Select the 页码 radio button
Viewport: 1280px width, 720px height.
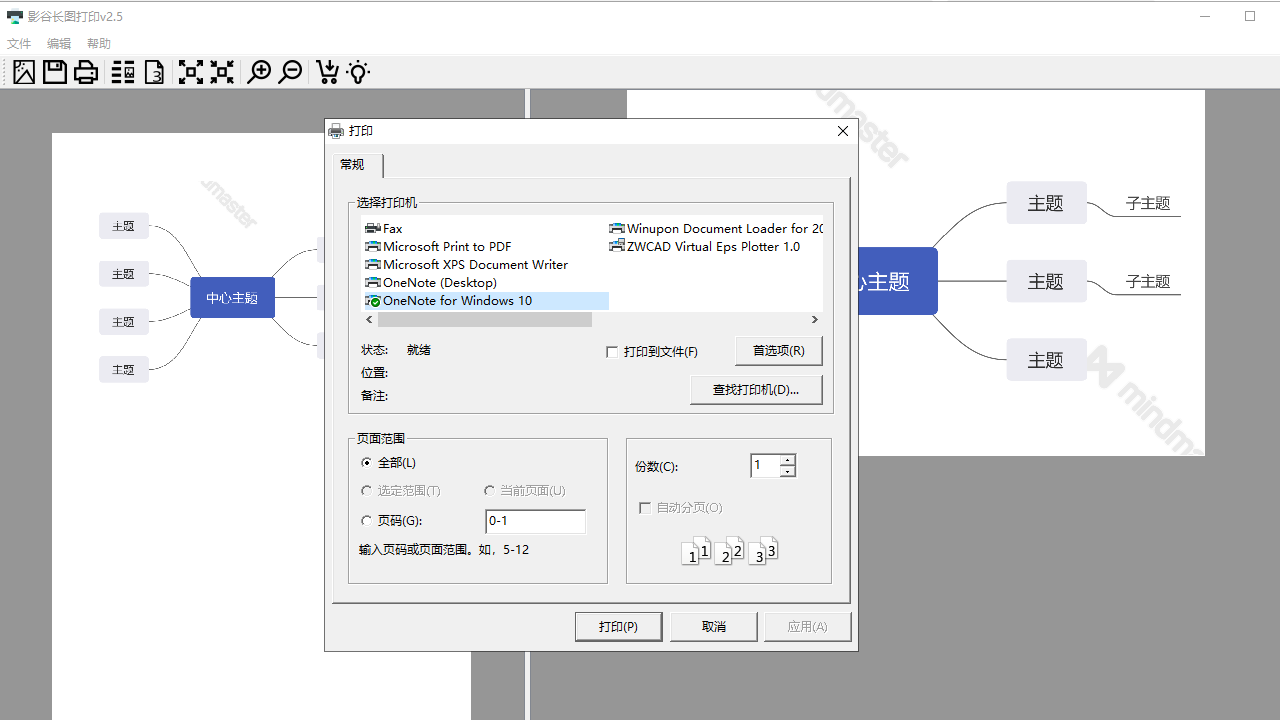click(x=366, y=521)
